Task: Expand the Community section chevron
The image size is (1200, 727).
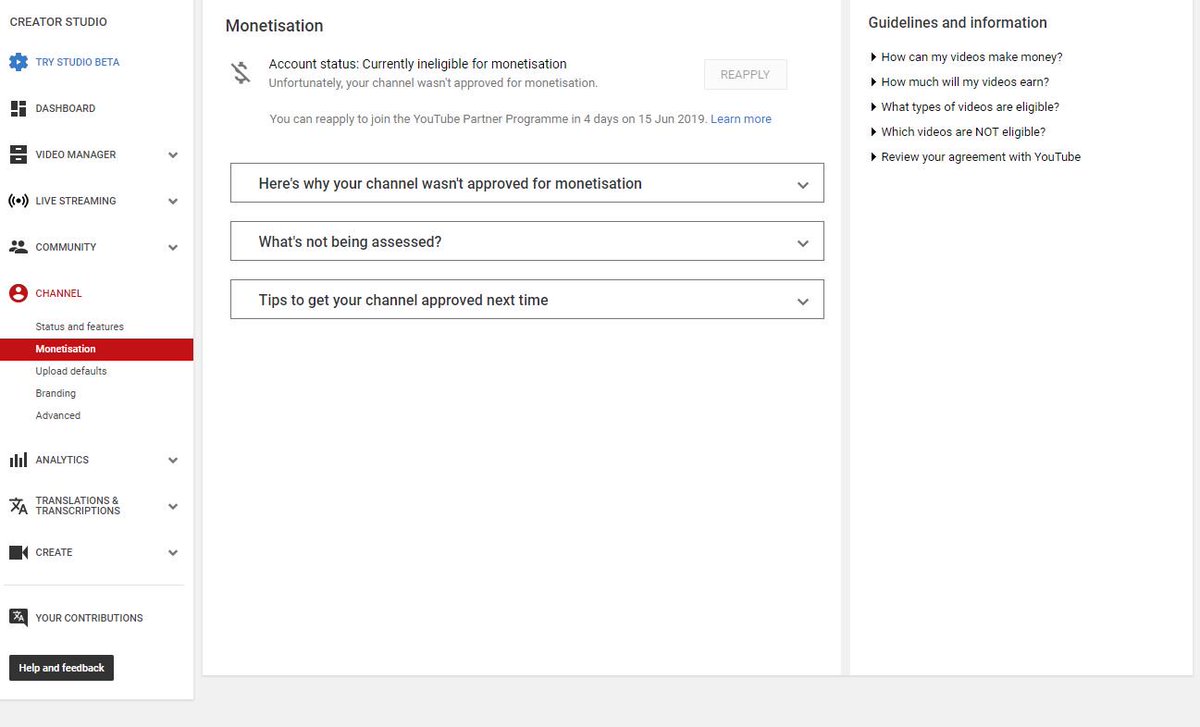Action: [x=173, y=247]
